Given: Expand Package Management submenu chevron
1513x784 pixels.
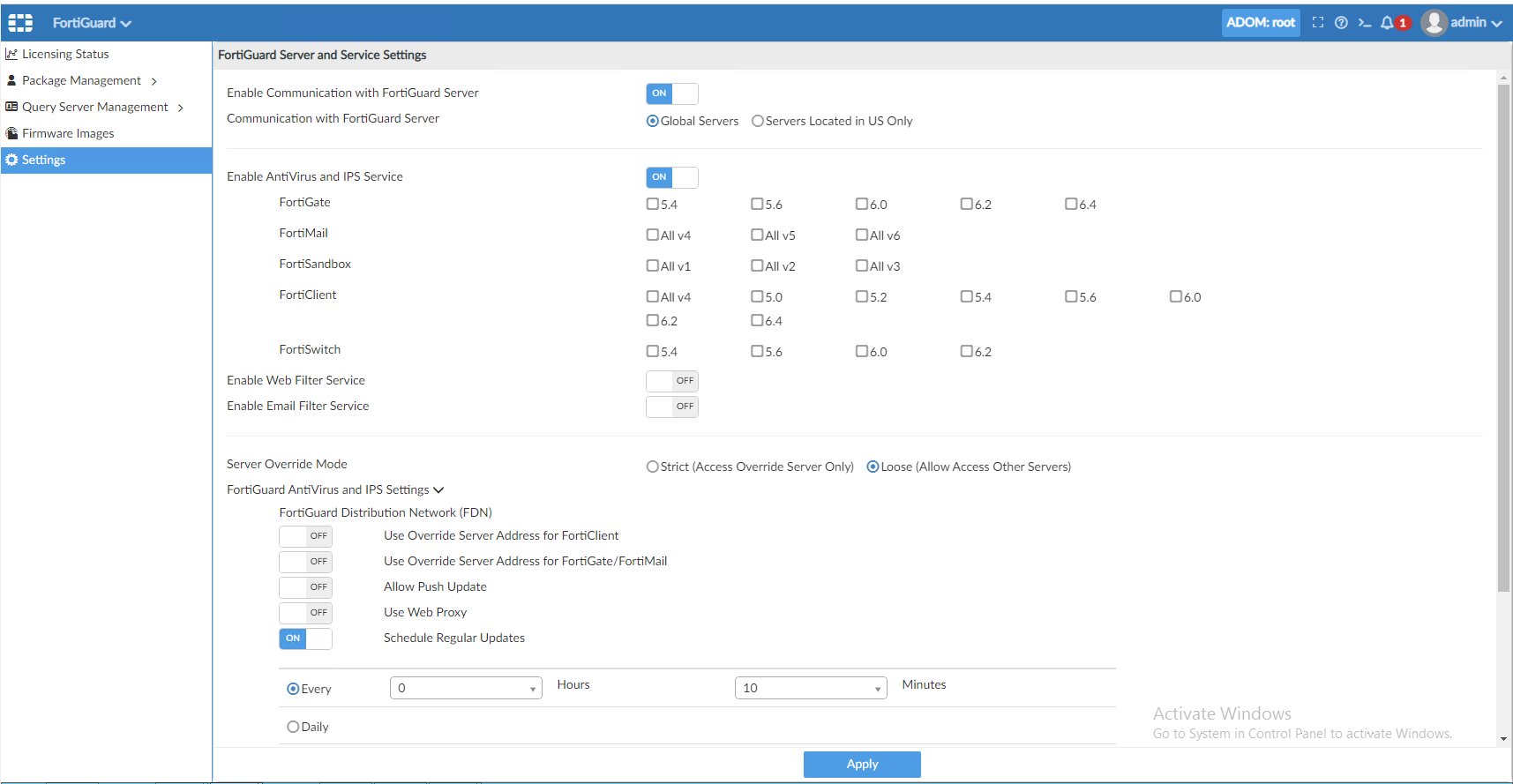Looking at the screenshot, I should click(154, 81).
